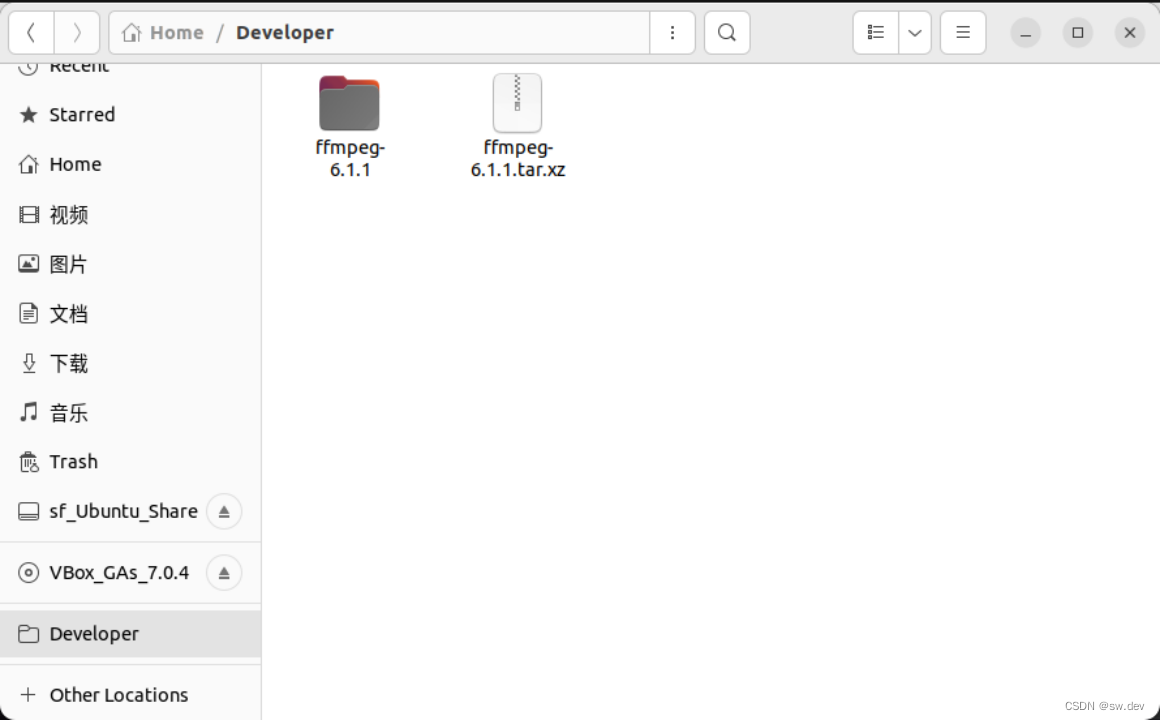Click the plus icon beside Other Locations

tap(28, 695)
